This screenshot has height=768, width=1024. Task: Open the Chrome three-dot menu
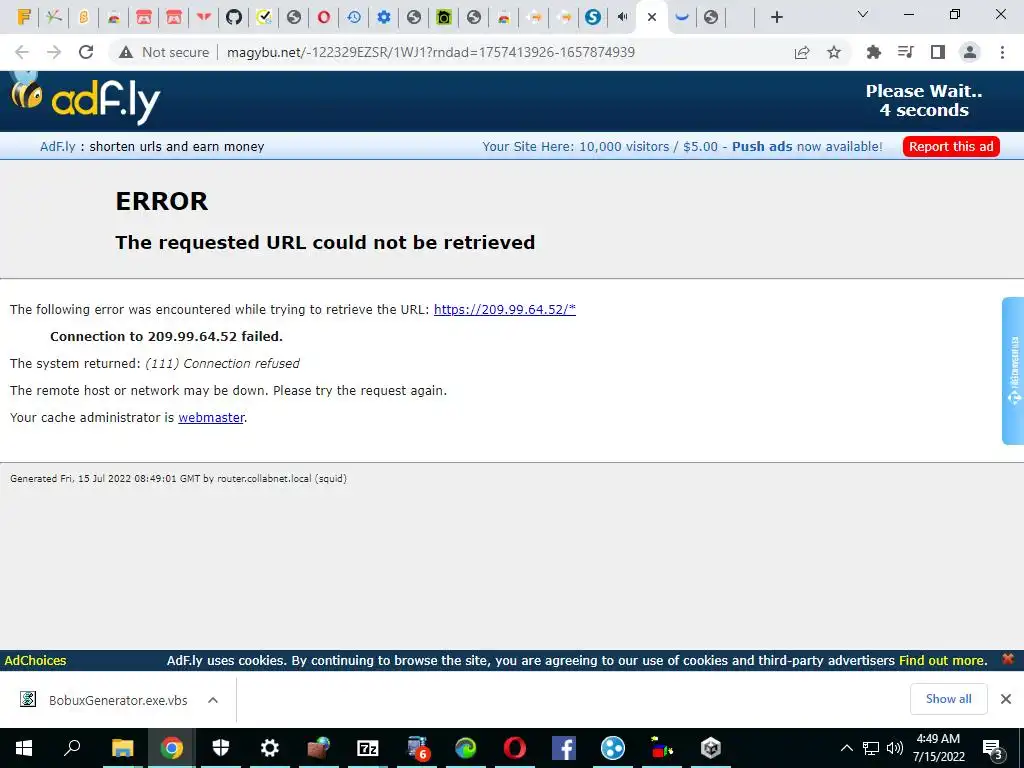tap(1002, 52)
